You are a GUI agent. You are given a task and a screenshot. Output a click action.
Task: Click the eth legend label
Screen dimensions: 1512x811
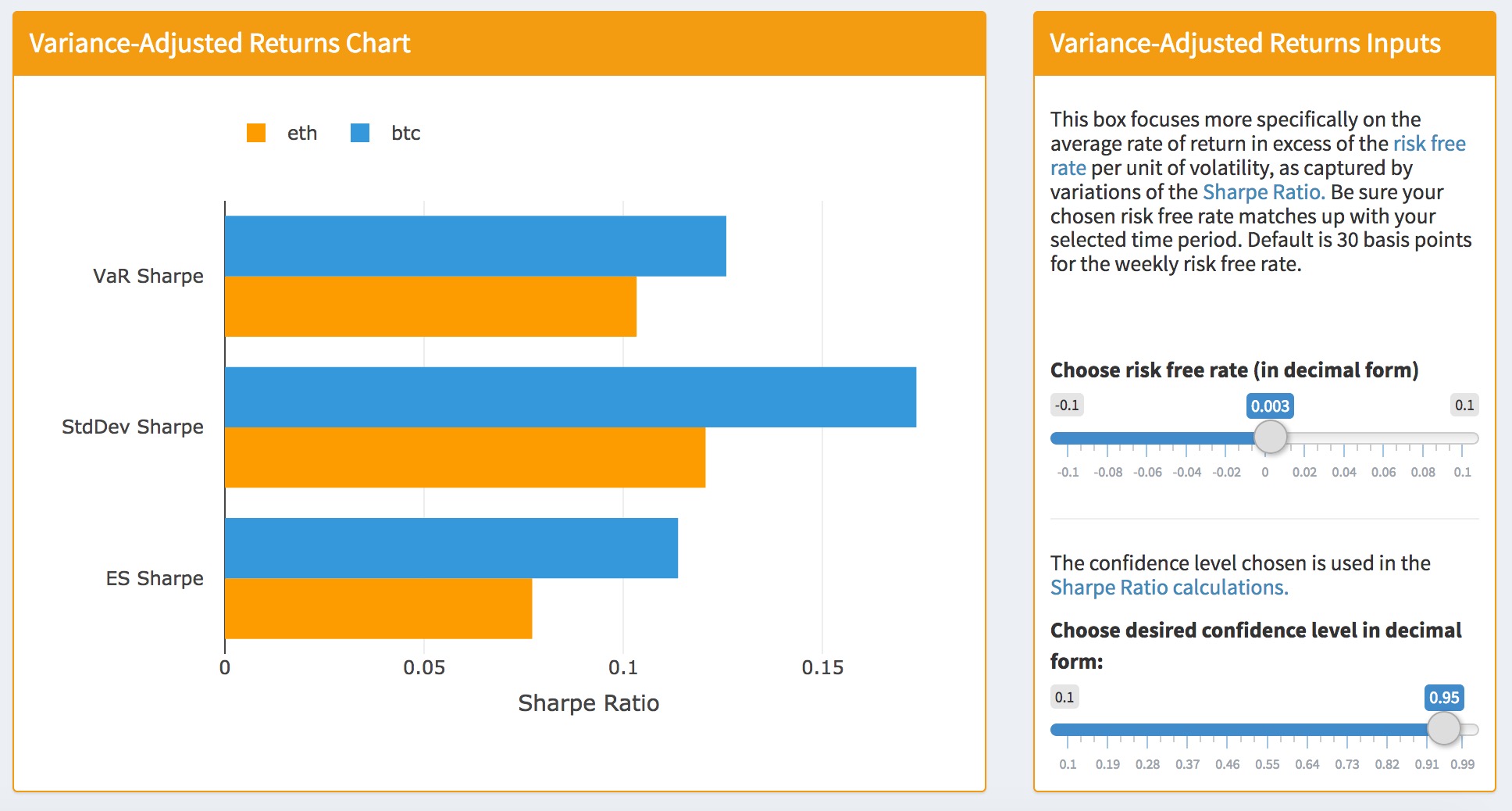pos(302,134)
